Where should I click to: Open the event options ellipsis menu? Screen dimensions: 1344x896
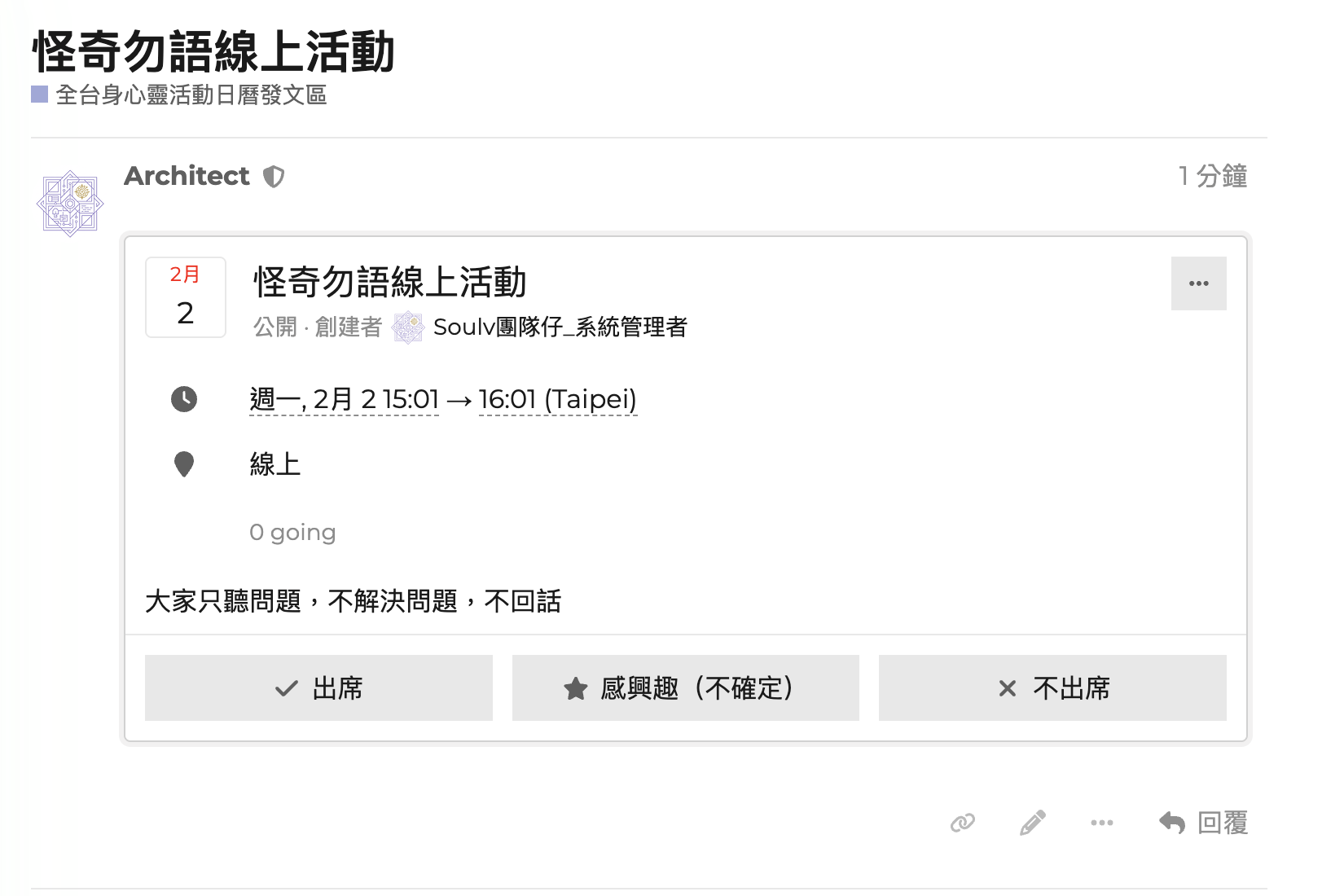coord(1198,283)
